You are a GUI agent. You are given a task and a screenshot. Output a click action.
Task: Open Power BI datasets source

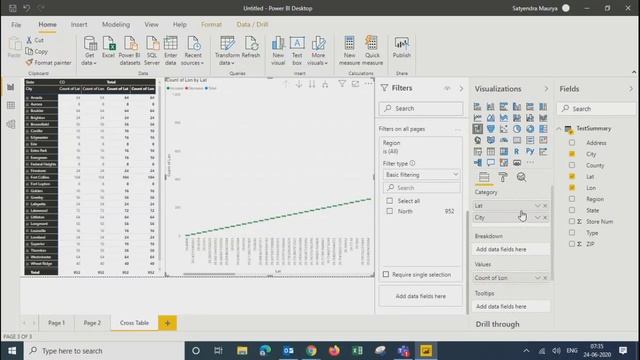coord(130,51)
